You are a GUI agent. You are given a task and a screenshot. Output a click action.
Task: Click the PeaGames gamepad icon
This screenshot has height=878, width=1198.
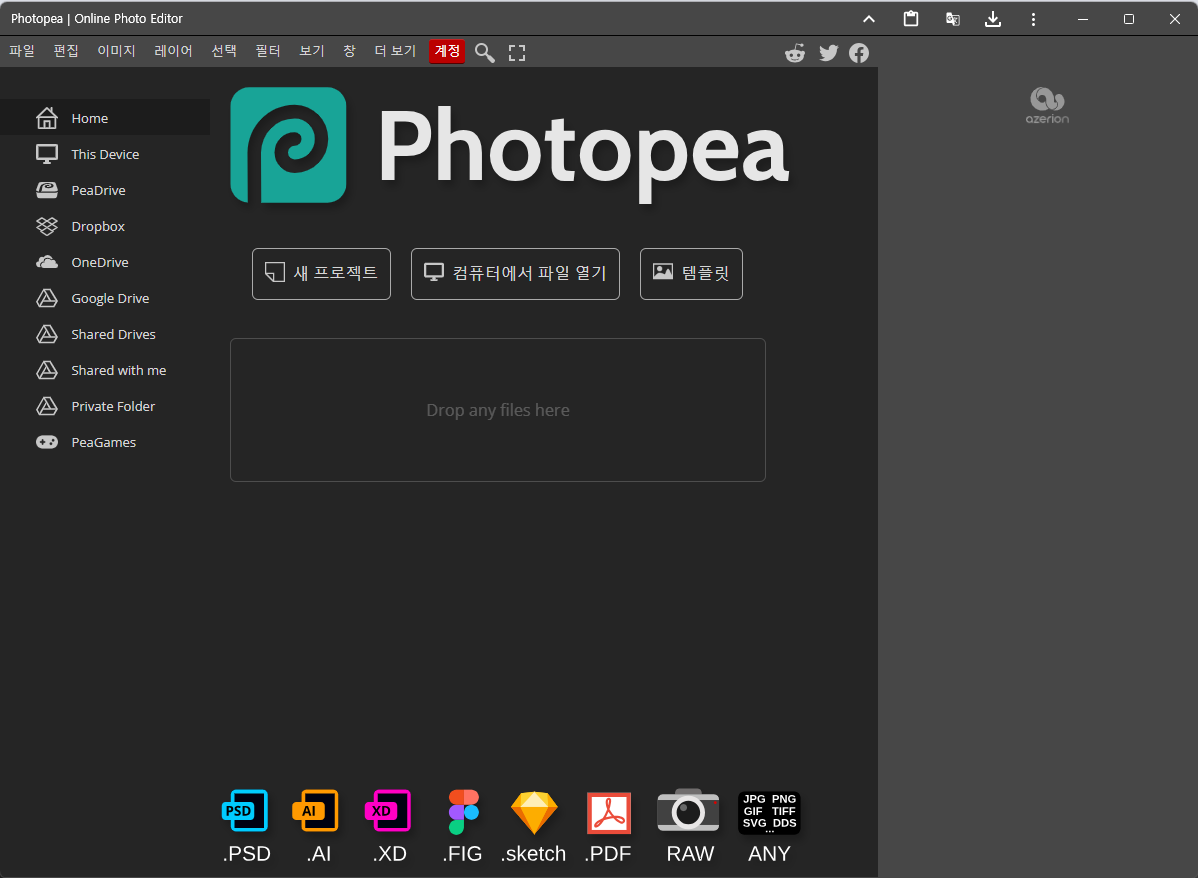pos(47,442)
